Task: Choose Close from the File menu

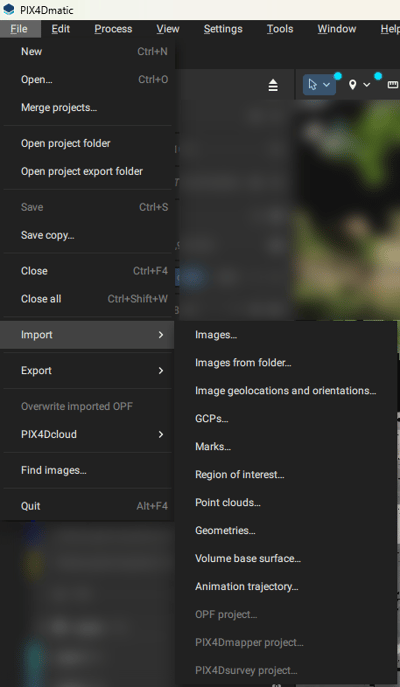Action: pyautogui.click(x=87, y=271)
